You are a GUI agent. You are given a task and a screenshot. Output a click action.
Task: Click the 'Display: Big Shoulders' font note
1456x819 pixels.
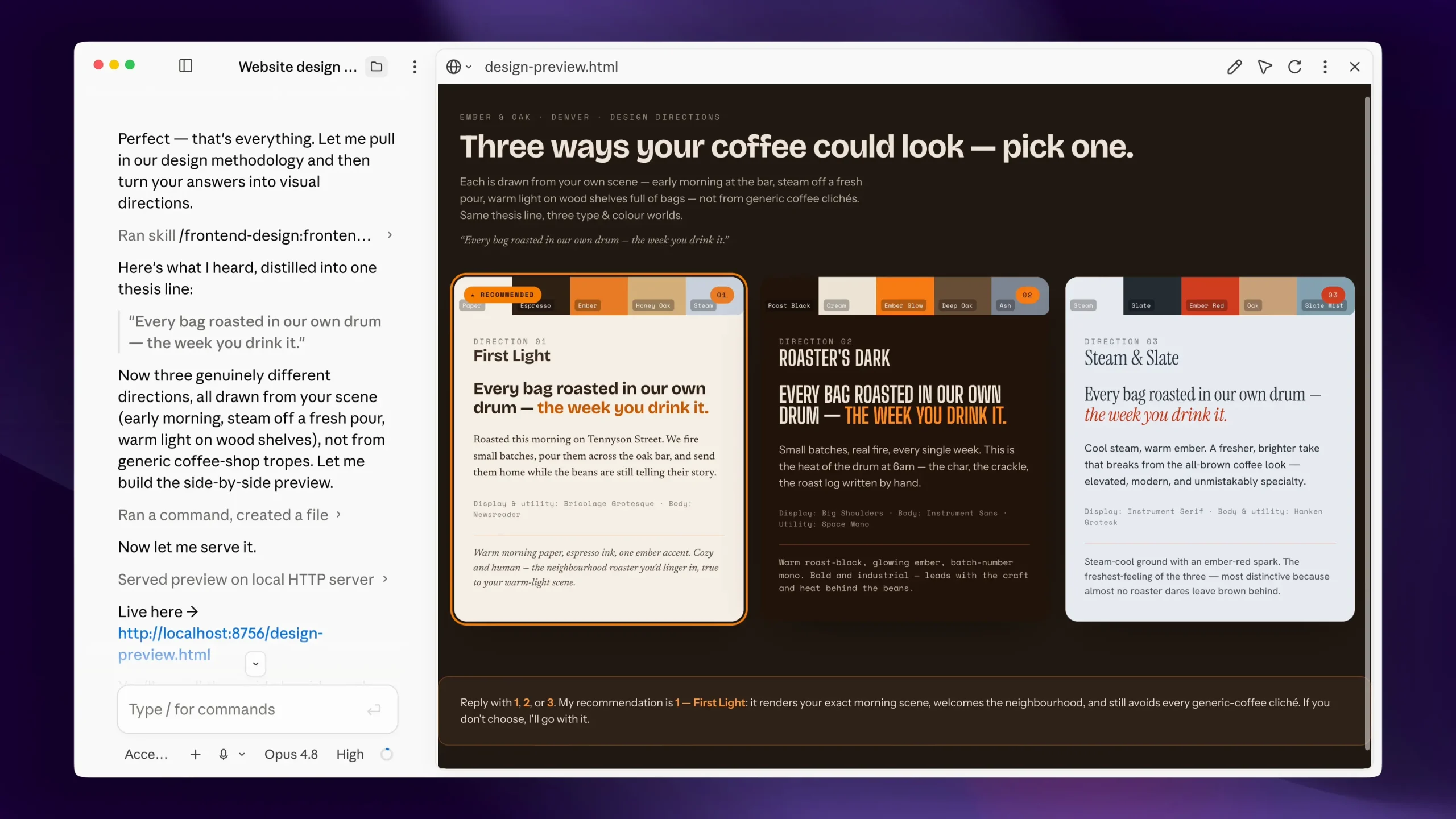click(893, 518)
